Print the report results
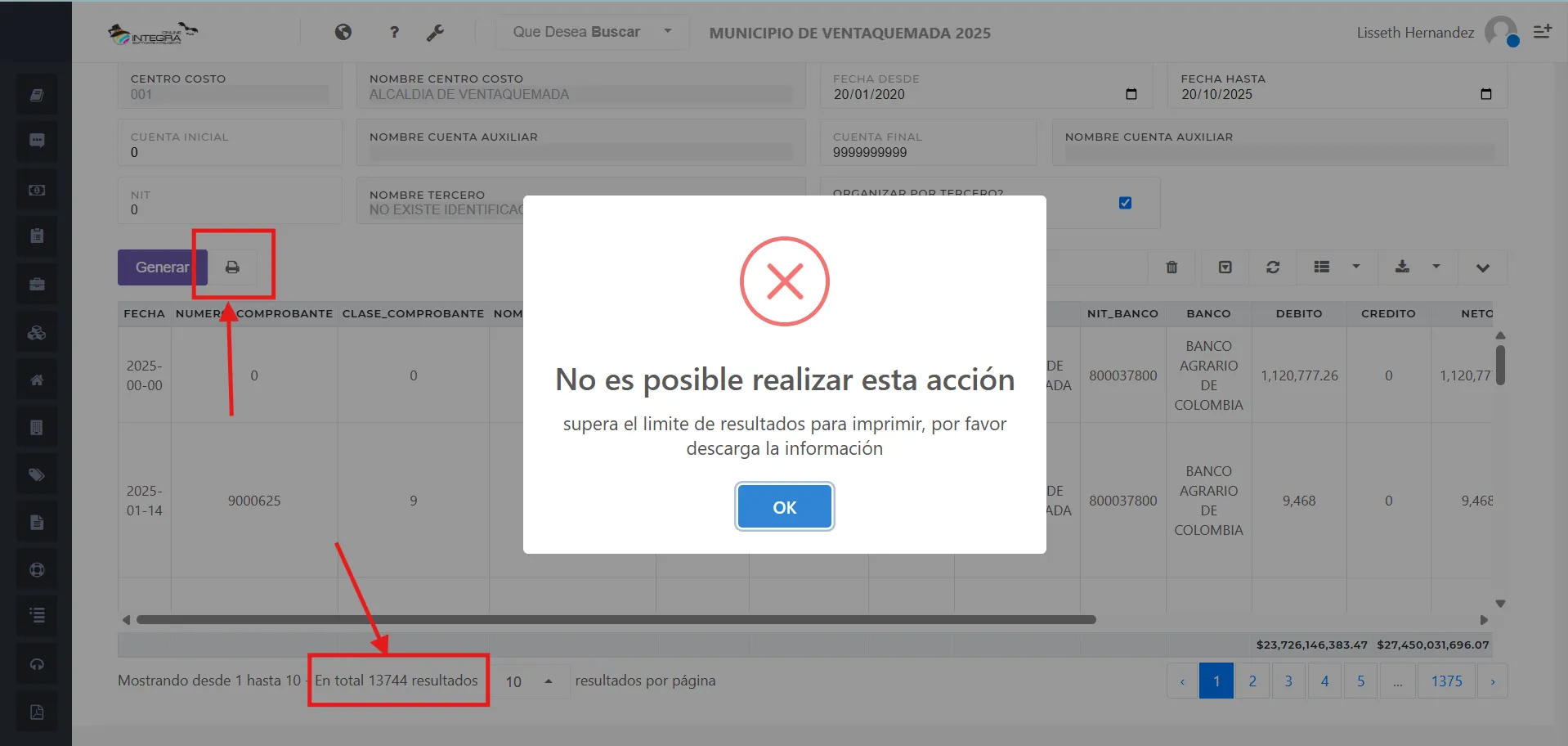The height and width of the screenshot is (746, 1568). 234,267
